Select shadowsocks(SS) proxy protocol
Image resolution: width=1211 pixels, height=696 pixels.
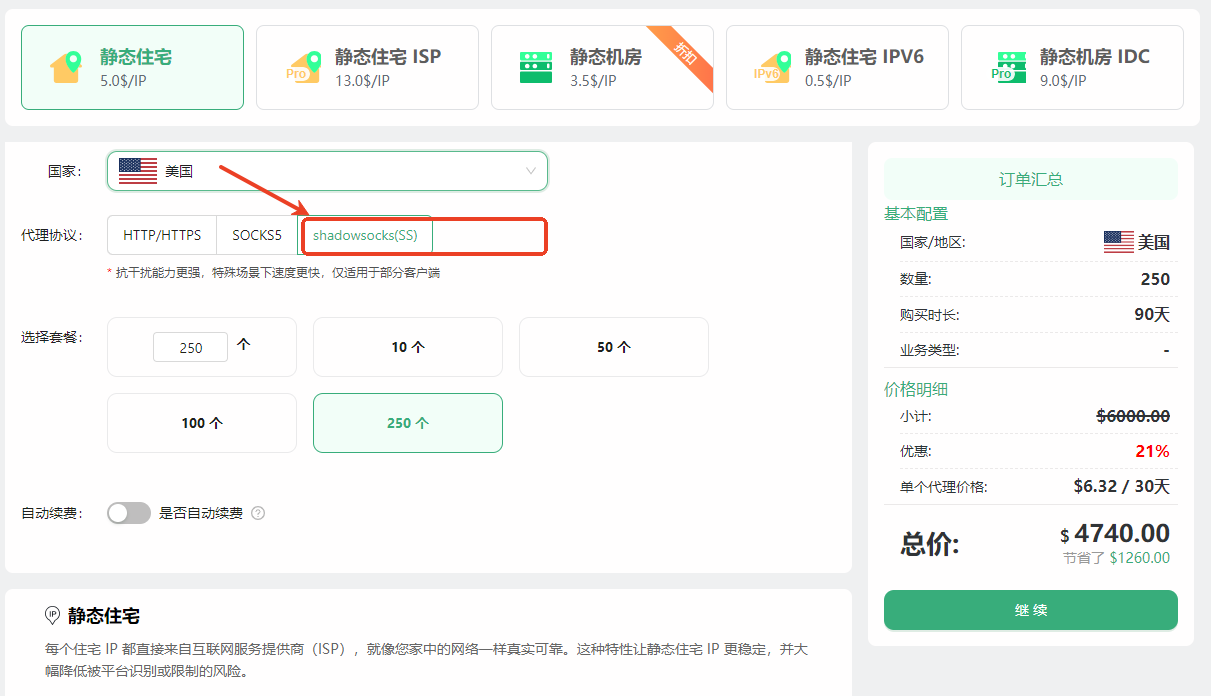pyautogui.click(x=365, y=236)
